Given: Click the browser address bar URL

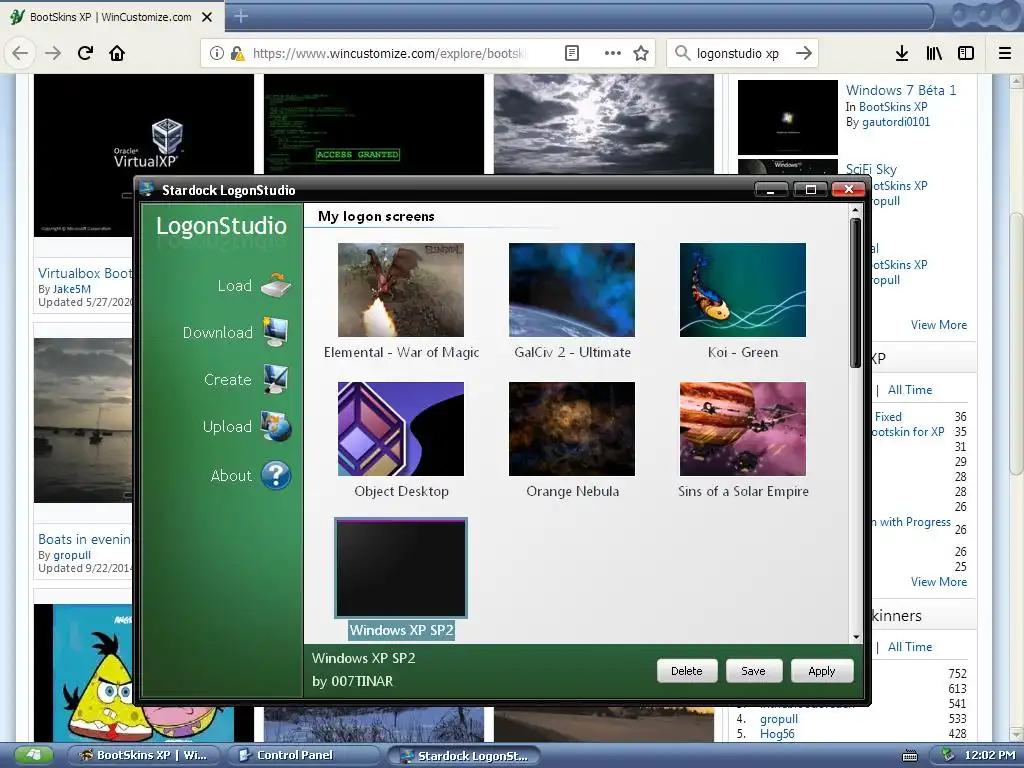Looking at the screenshot, I should pos(389,54).
